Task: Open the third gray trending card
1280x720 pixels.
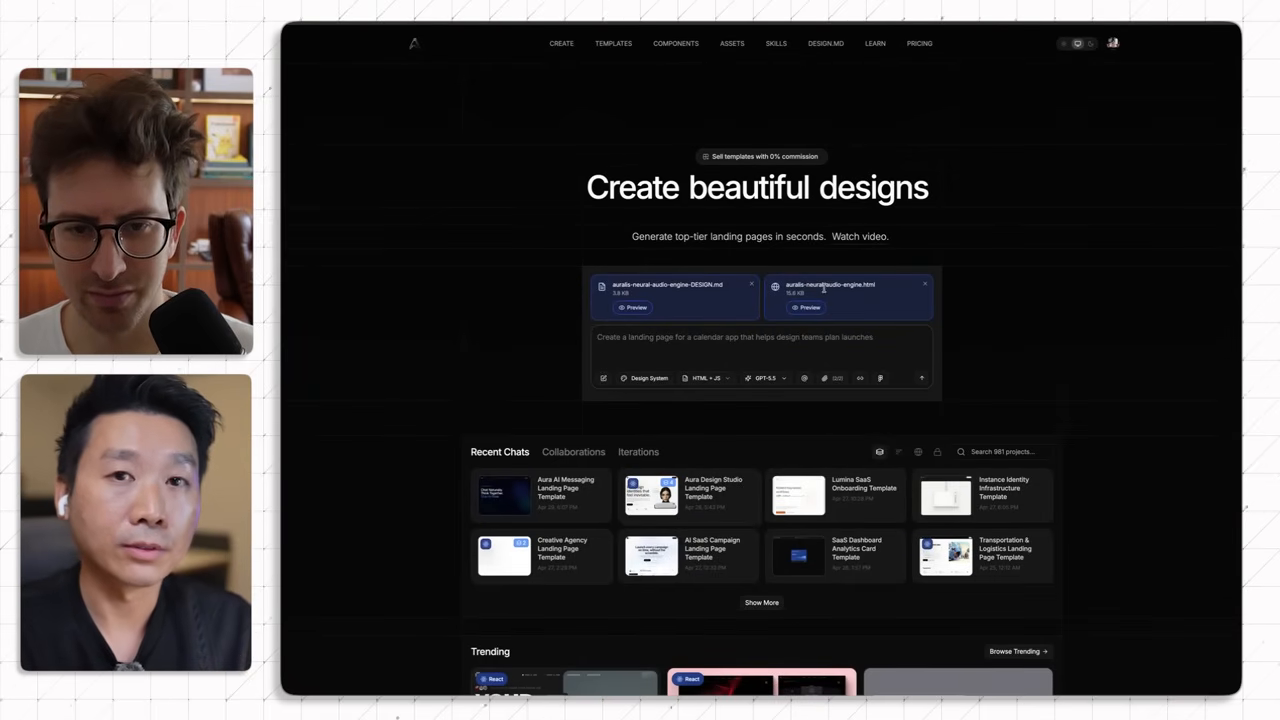Action: click(x=958, y=682)
